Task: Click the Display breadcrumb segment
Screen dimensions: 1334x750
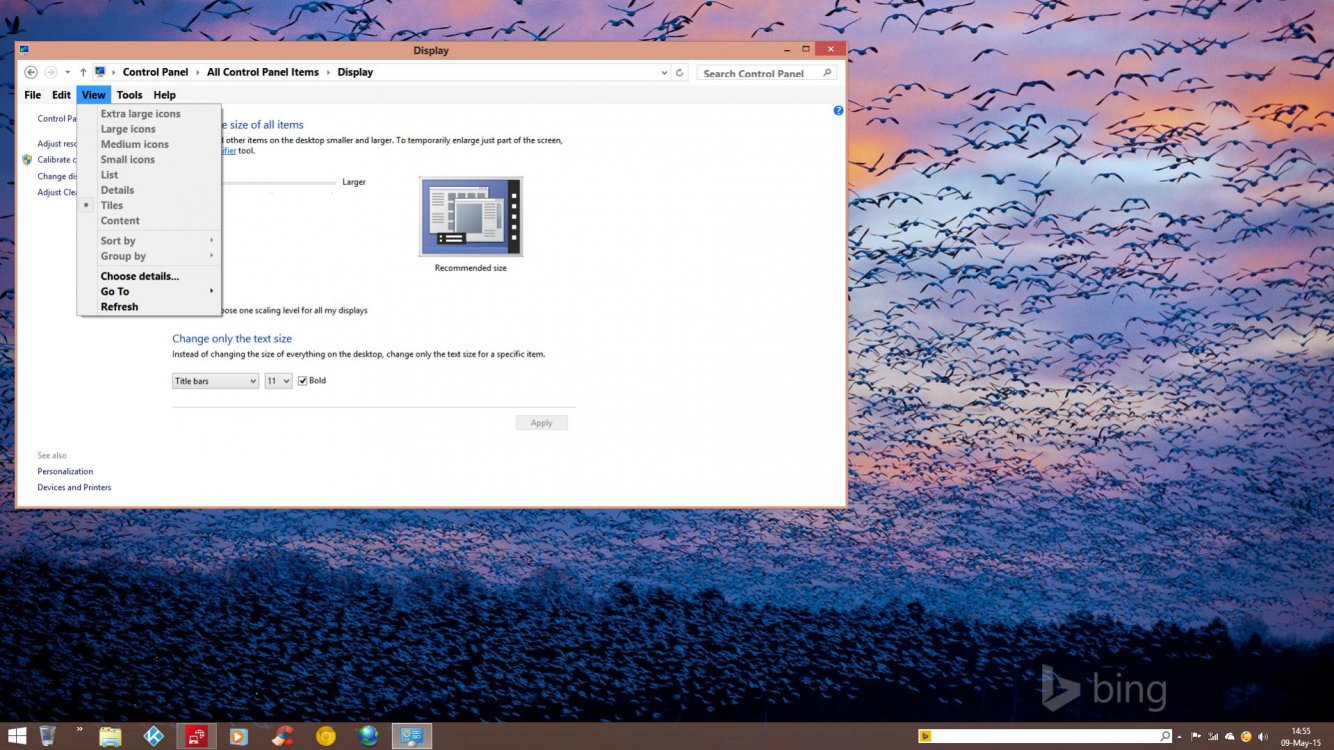Action: (355, 72)
